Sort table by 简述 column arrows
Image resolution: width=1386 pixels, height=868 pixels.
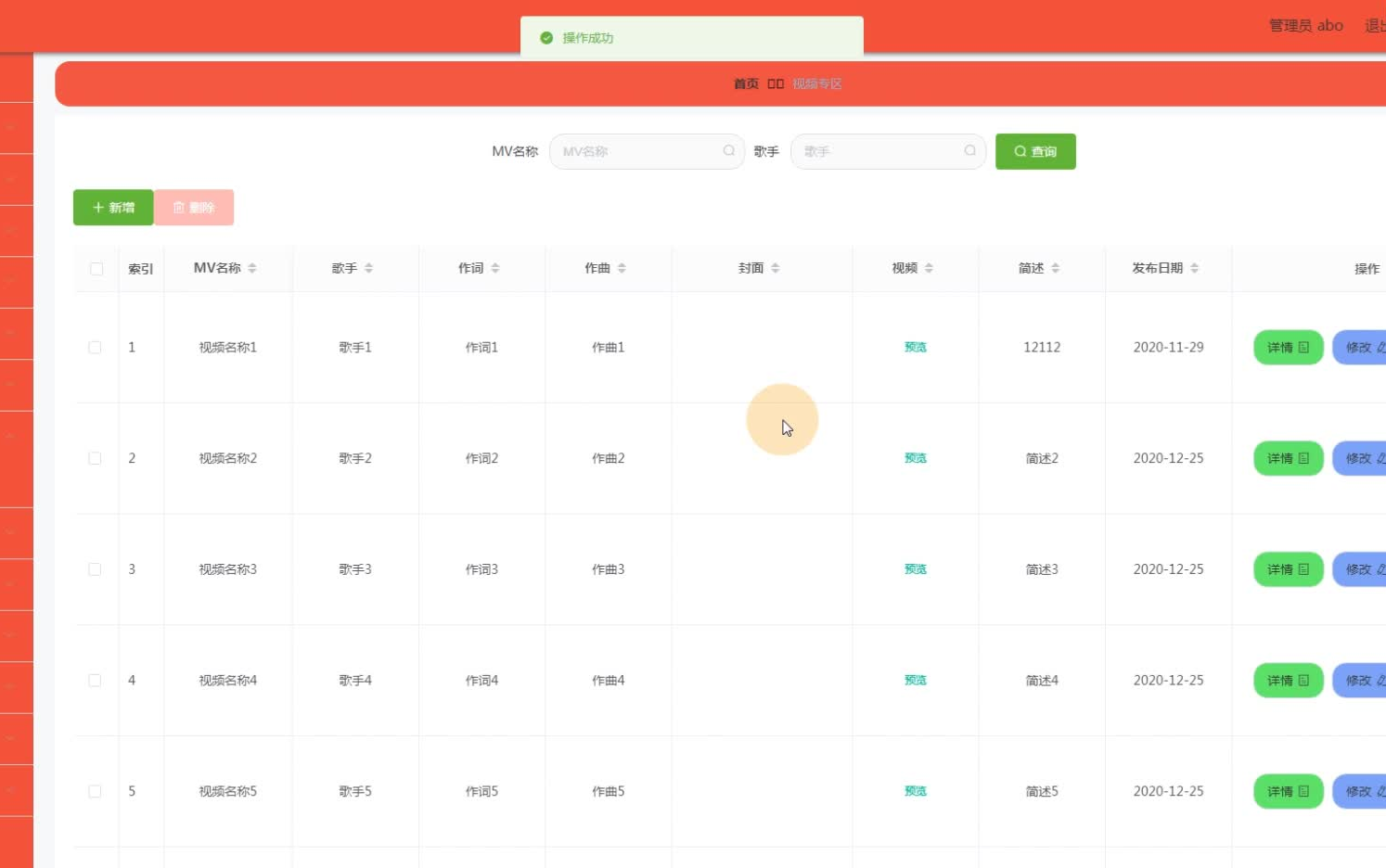click(x=1056, y=268)
